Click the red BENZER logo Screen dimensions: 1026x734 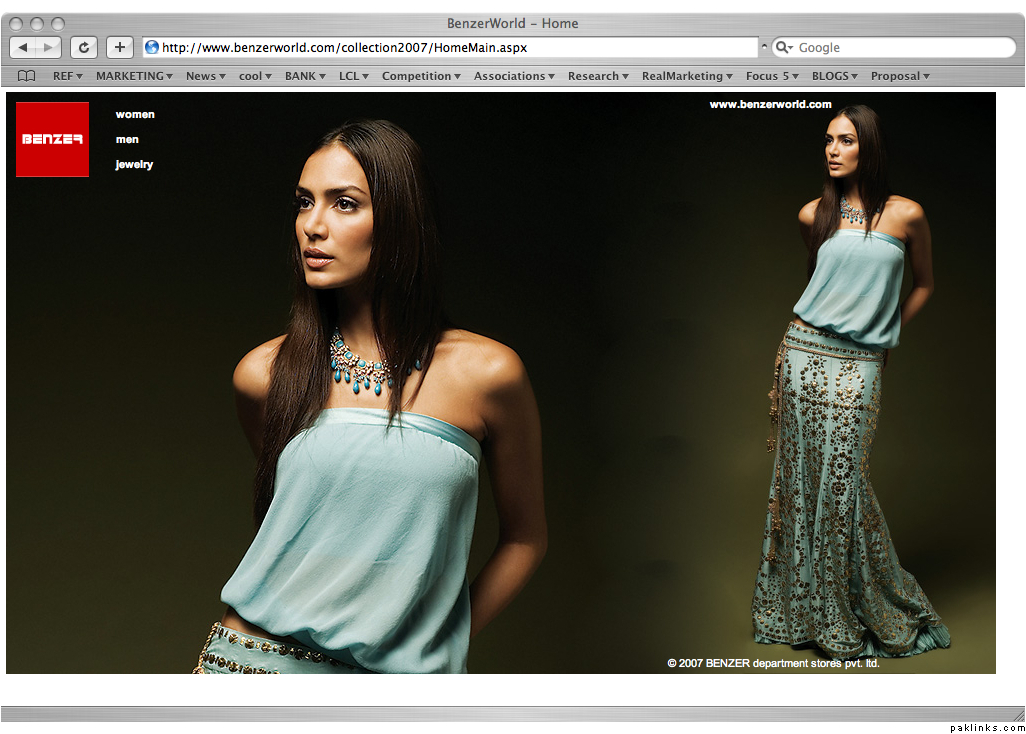pyautogui.click(x=52, y=139)
